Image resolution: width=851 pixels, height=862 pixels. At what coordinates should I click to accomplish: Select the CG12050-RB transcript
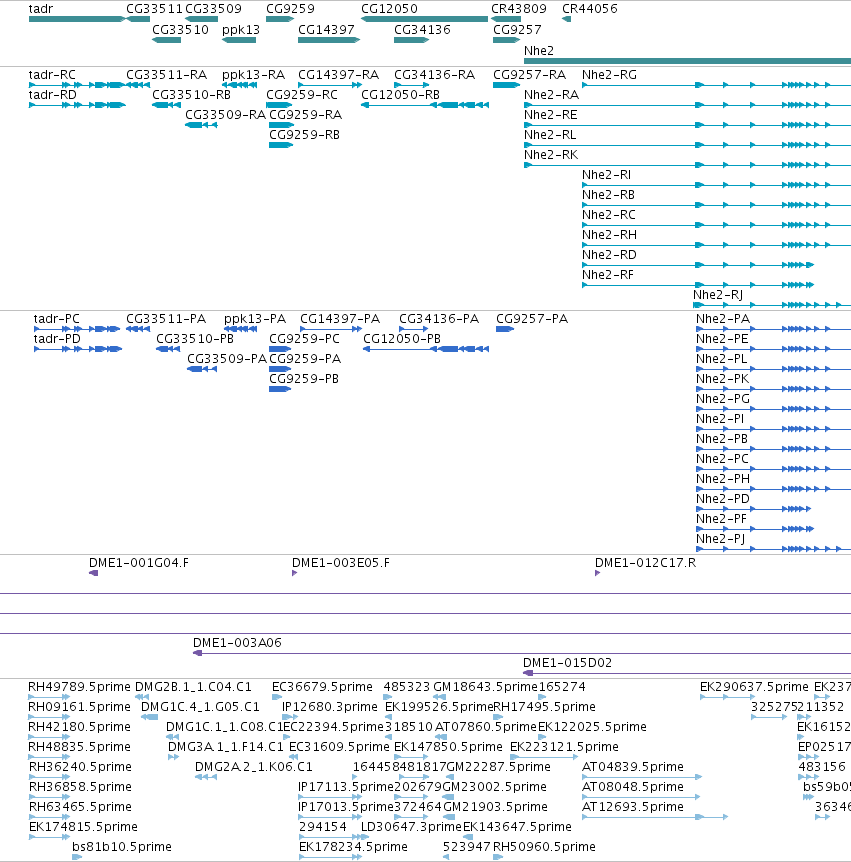tap(424, 105)
